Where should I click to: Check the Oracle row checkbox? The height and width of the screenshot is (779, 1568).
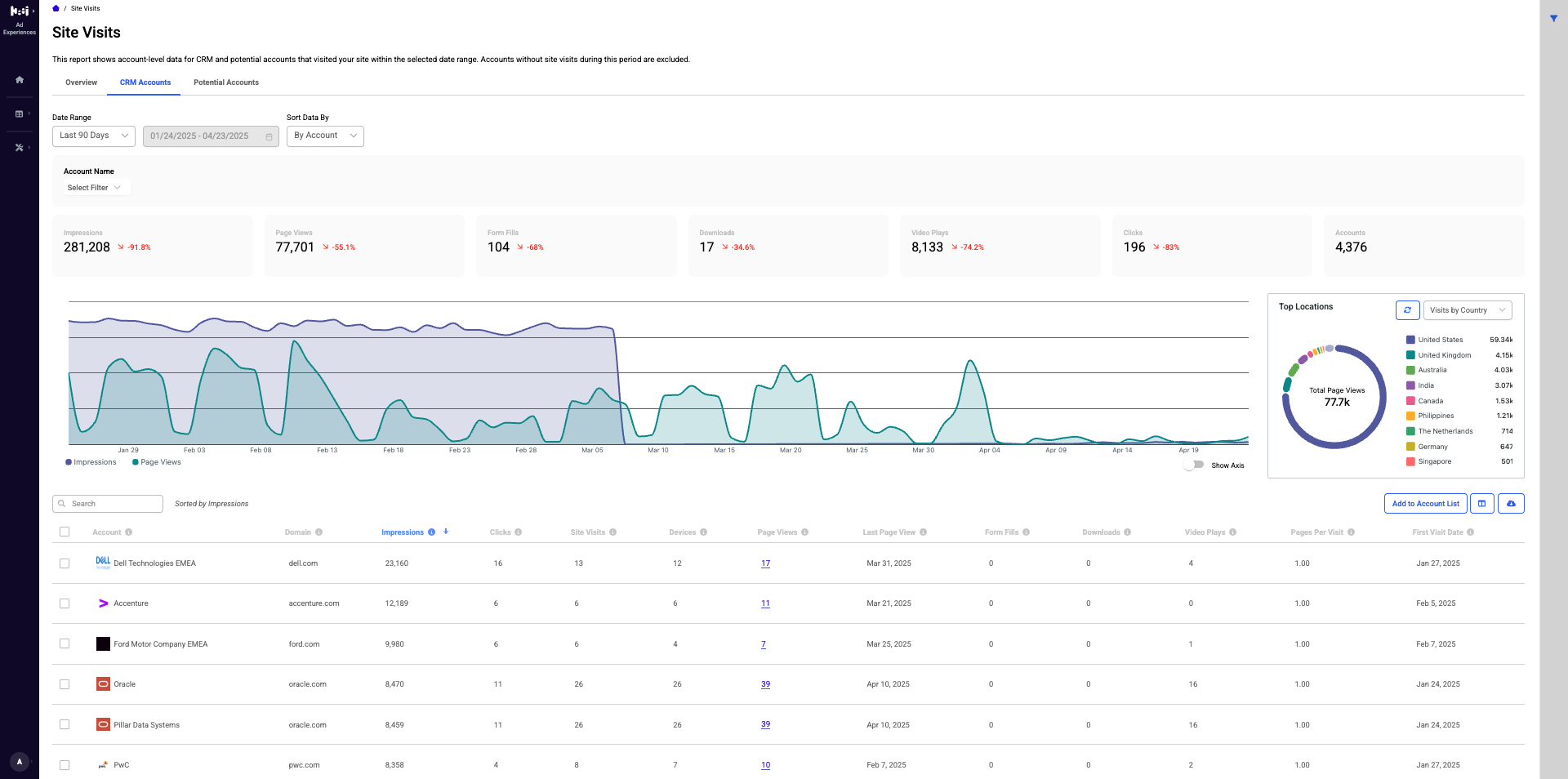coord(65,684)
